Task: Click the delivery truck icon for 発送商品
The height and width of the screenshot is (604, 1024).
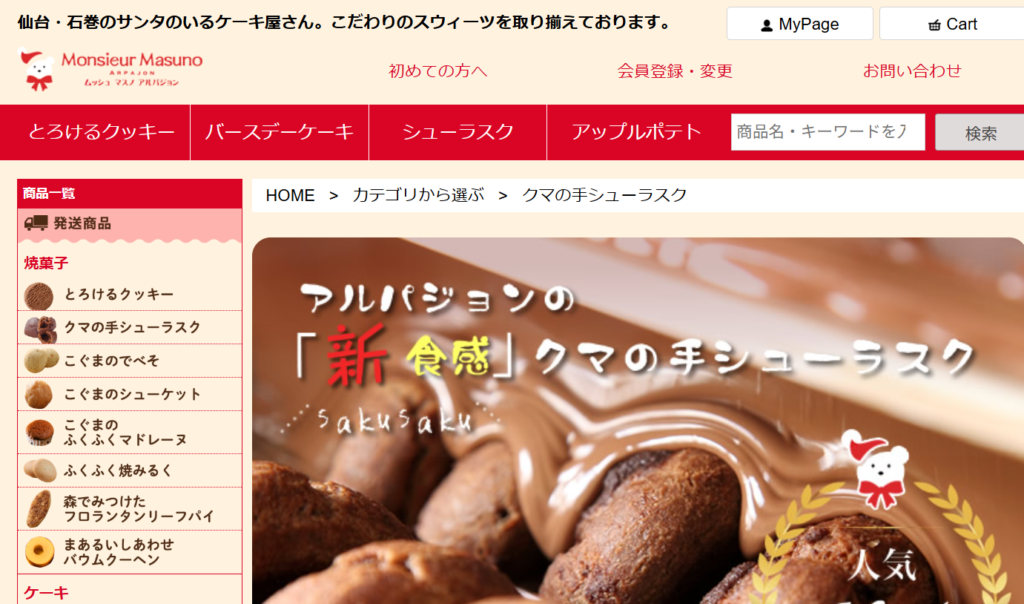Action: click(x=36, y=223)
